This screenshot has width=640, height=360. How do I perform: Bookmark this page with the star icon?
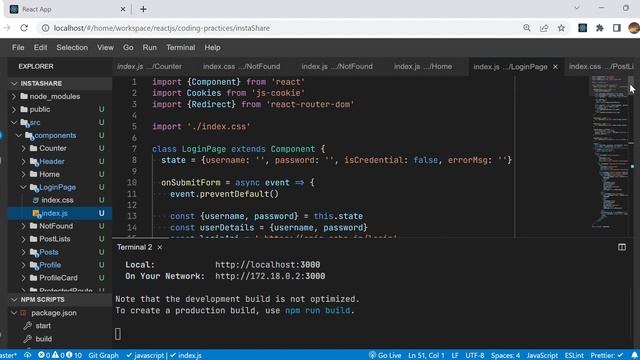coord(562,28)
